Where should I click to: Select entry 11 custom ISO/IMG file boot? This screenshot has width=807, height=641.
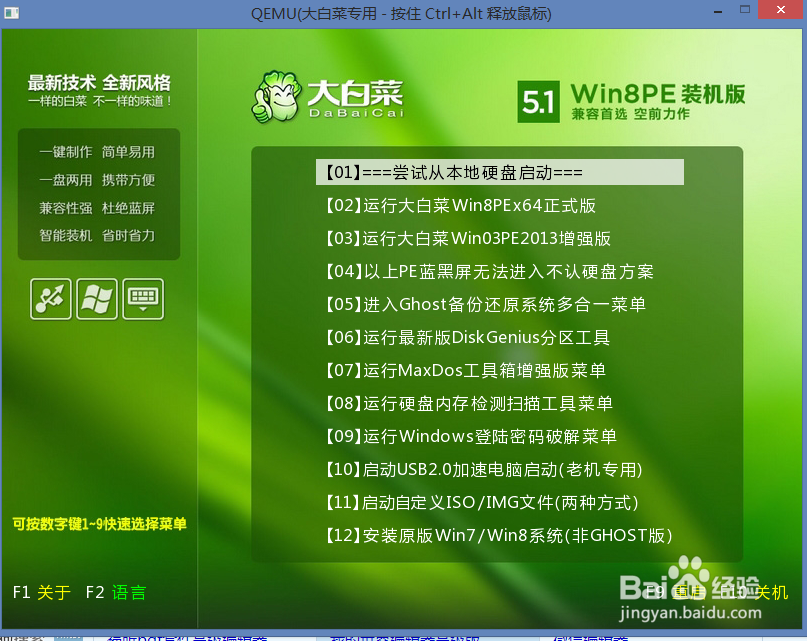[x=482, y=502]
